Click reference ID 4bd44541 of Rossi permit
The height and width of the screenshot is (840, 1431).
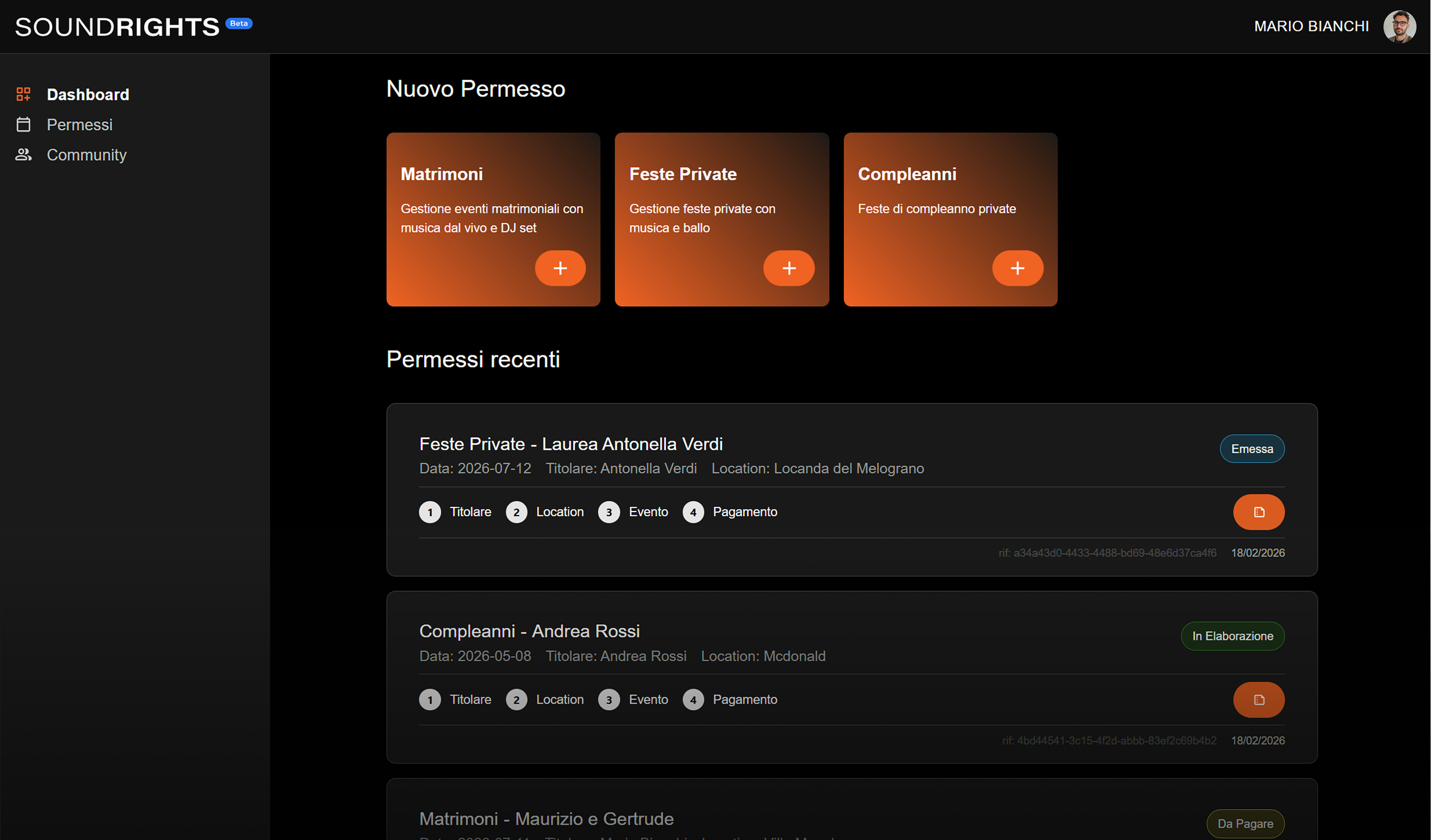coord(1109,740)
